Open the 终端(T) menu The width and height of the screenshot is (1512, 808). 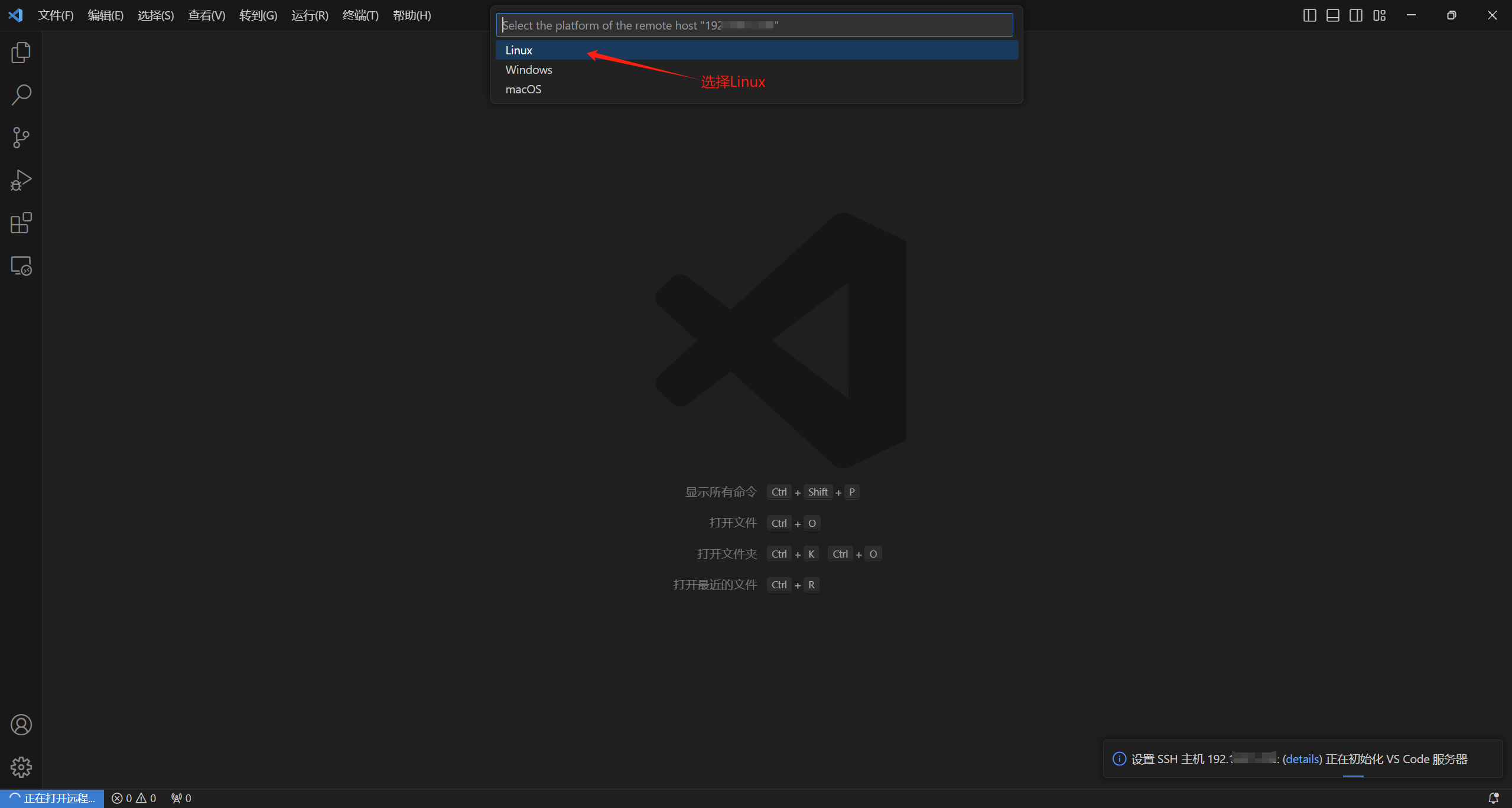(360, 15)
